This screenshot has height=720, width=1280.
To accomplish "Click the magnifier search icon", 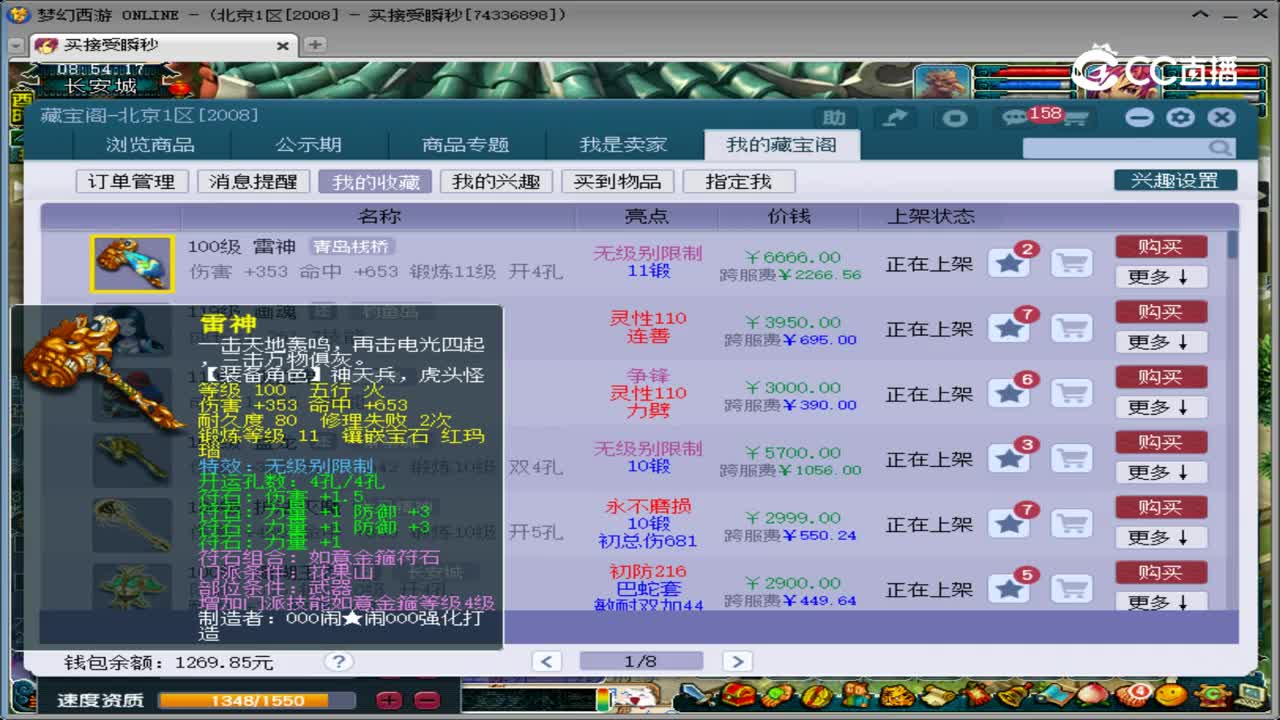I will (x=1221, y=148).
